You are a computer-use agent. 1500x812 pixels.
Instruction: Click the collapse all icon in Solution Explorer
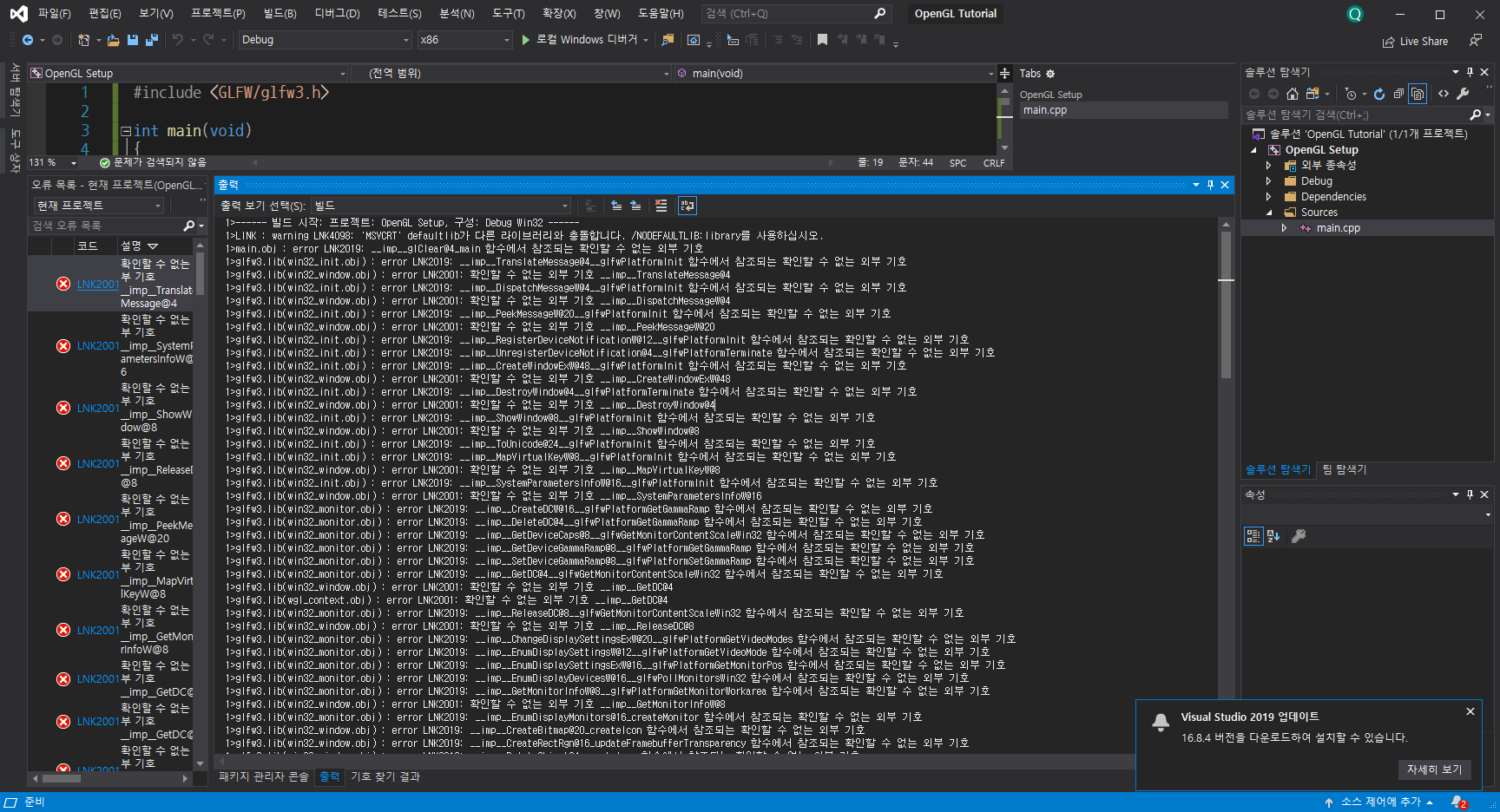(x=1398, y=94)
